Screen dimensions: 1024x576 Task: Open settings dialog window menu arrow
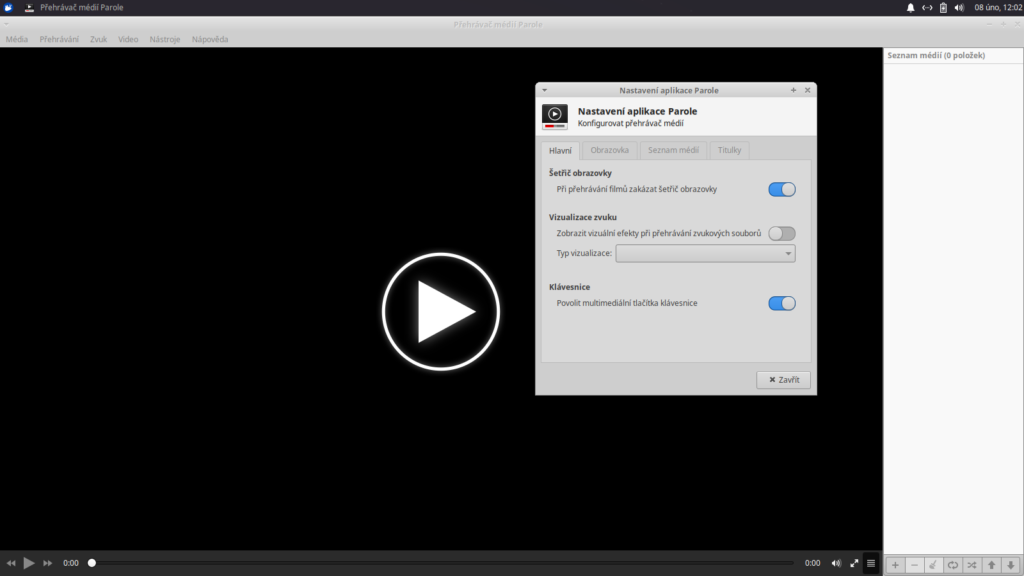click(545, 90)
